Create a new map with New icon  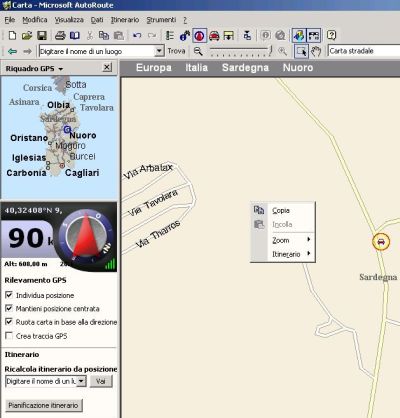[x=12, y=35]
